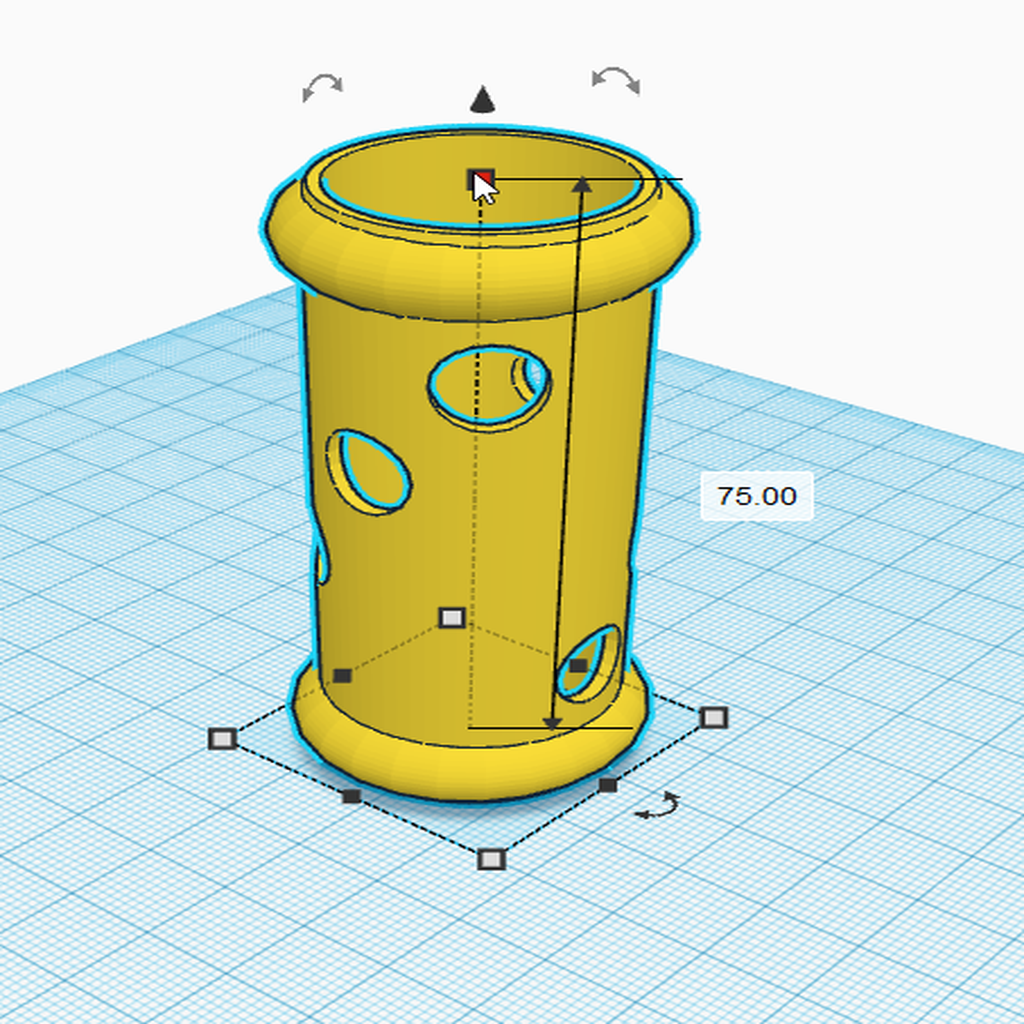This screenshot has width=1024, height=1024.
Task: Click the rotation arrow near the base
Action: [658, 805]
